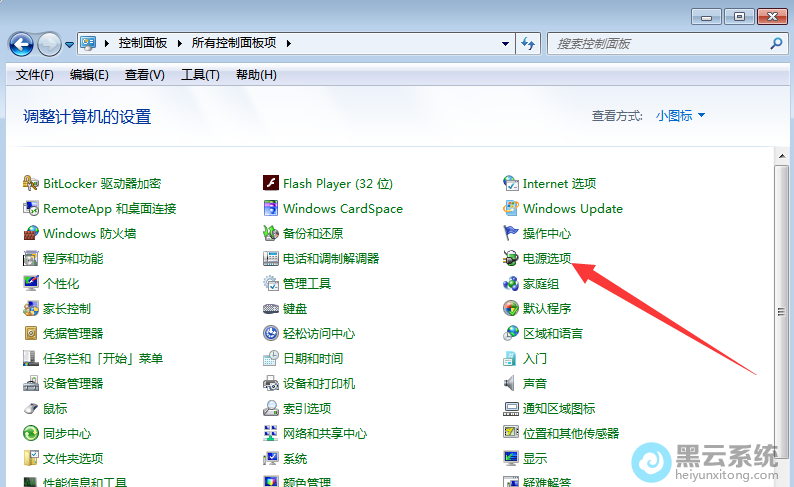
Task: Open the Programs and Features (程序和功能) link
Action: [x=73, y=259]
